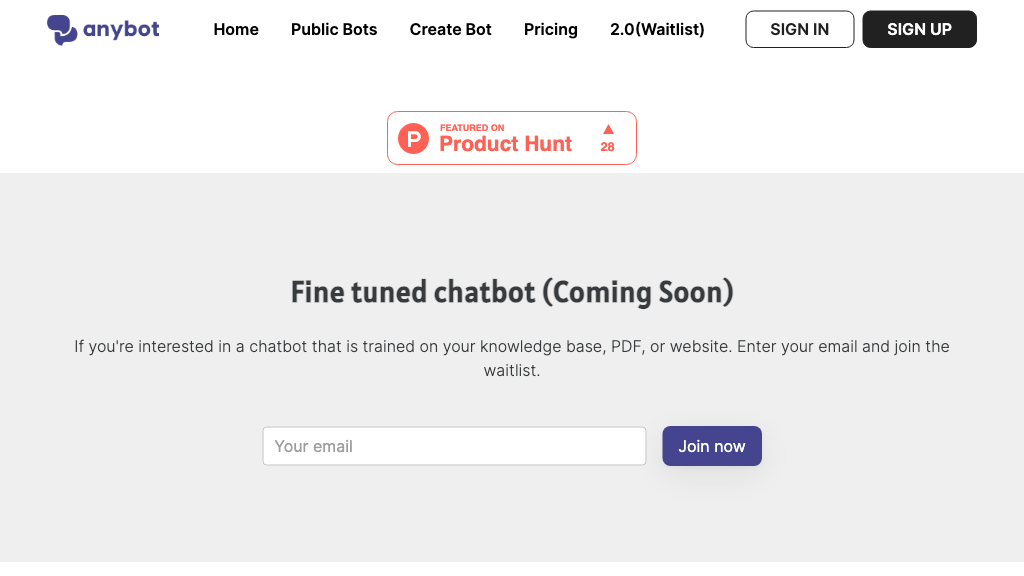Navigate to Public Bots
This screenshot has width=1024, height=576.
[334, 29]
